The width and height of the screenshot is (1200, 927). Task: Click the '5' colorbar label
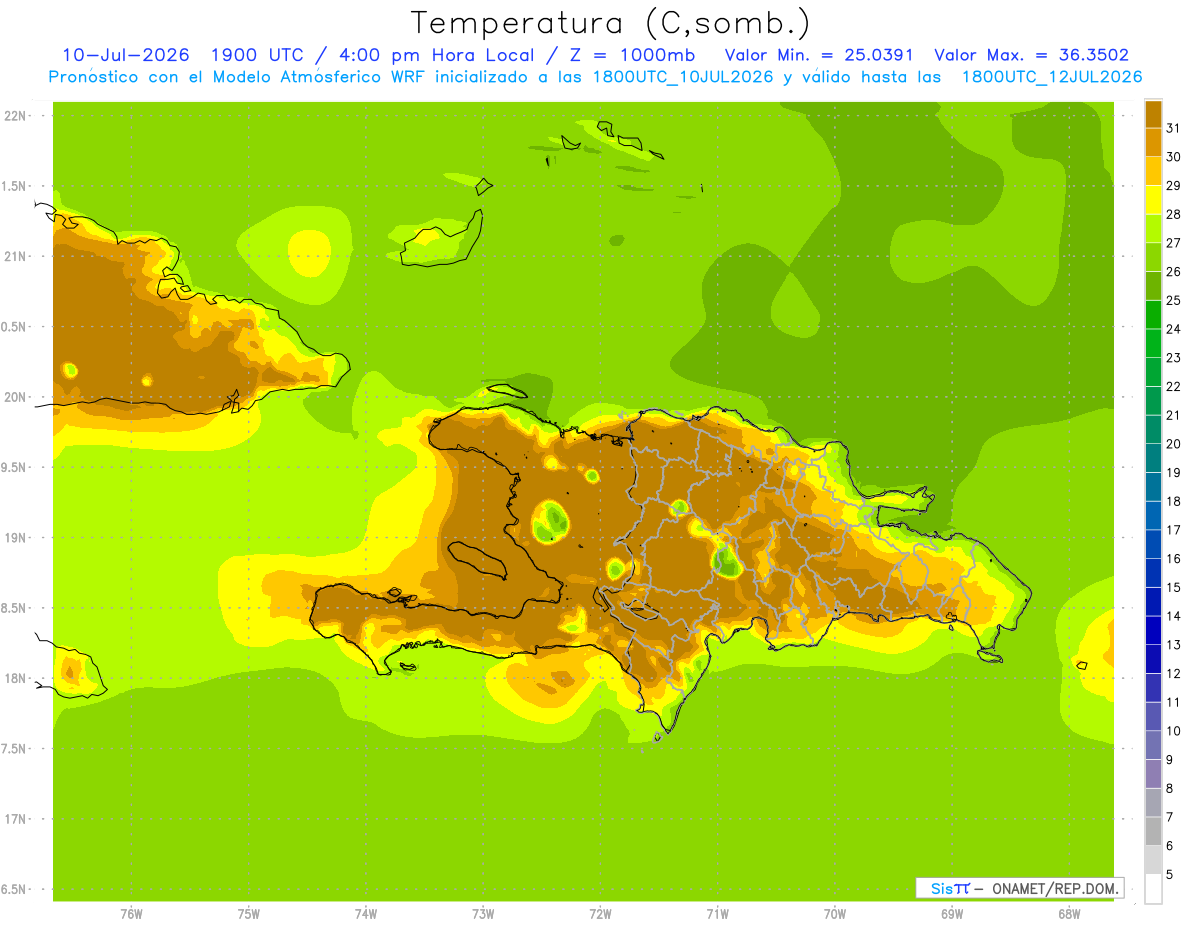pyautogui.click(x=1170, y=874)
